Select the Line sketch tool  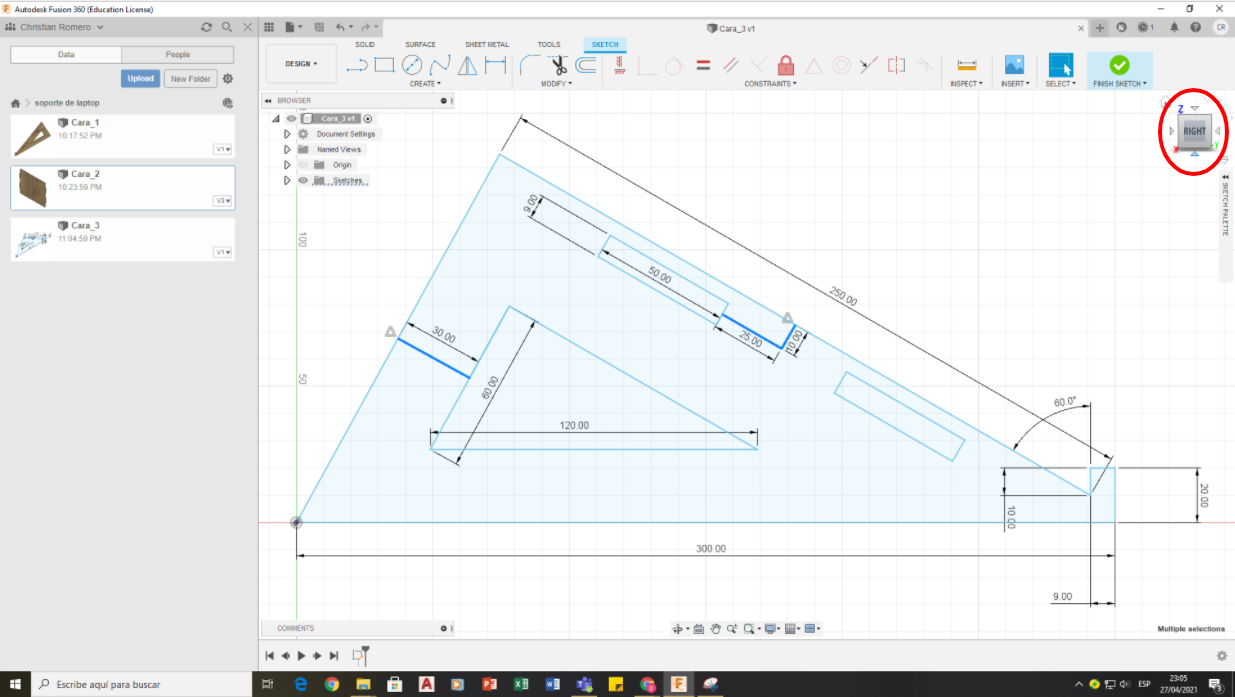356,66
